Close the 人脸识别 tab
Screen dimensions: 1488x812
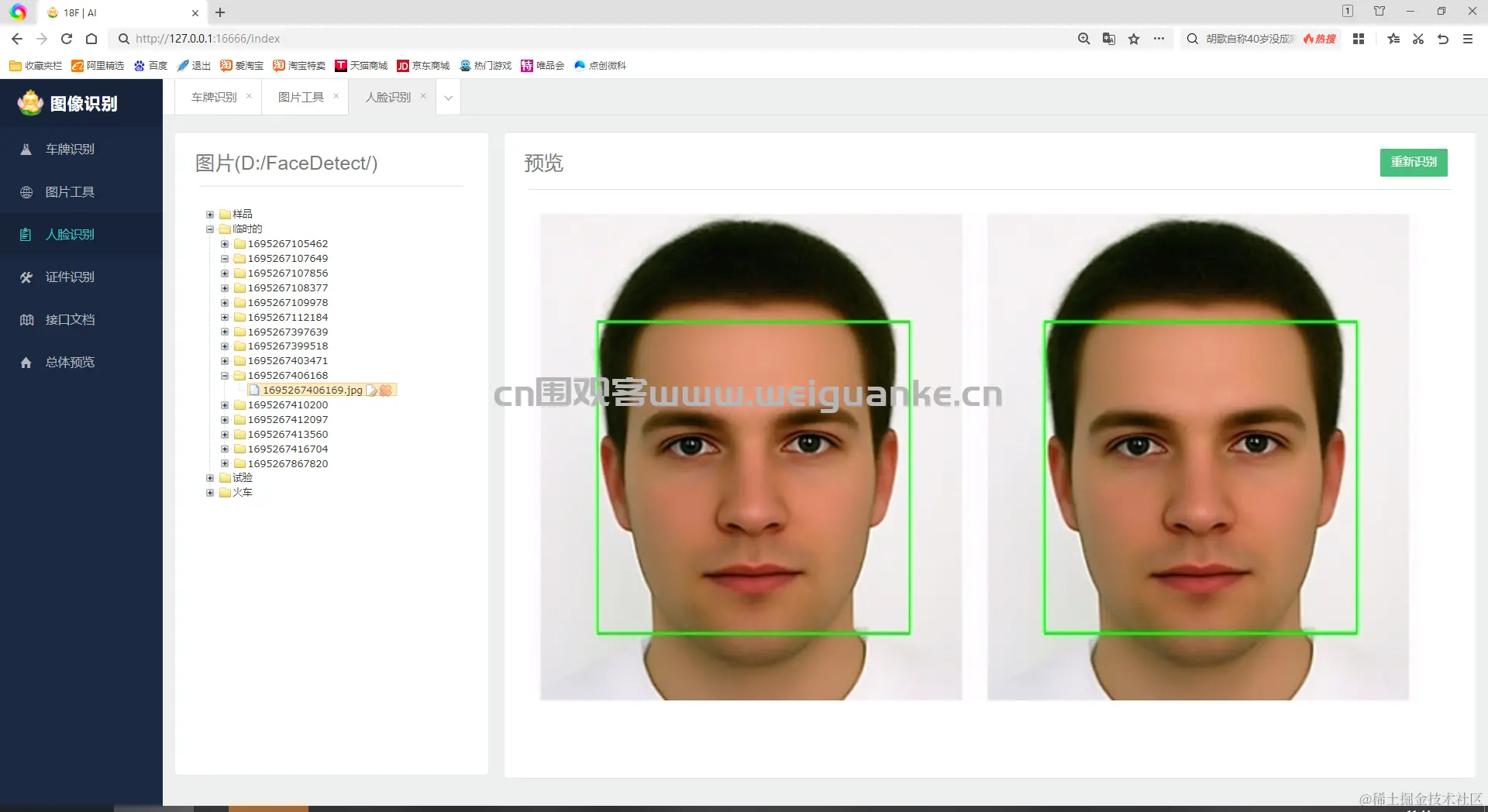click(x=423, y=96)
